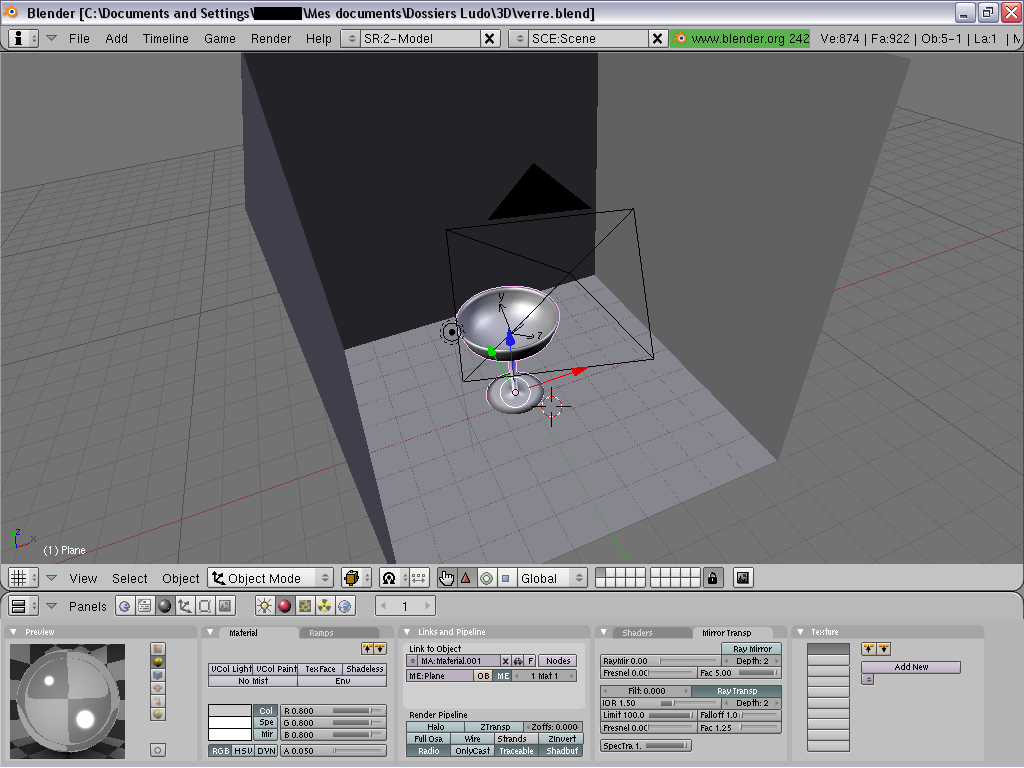Viewport: 1024px width, 768px height.
Task: Open the Logic context panel icon
Action: 124,606
